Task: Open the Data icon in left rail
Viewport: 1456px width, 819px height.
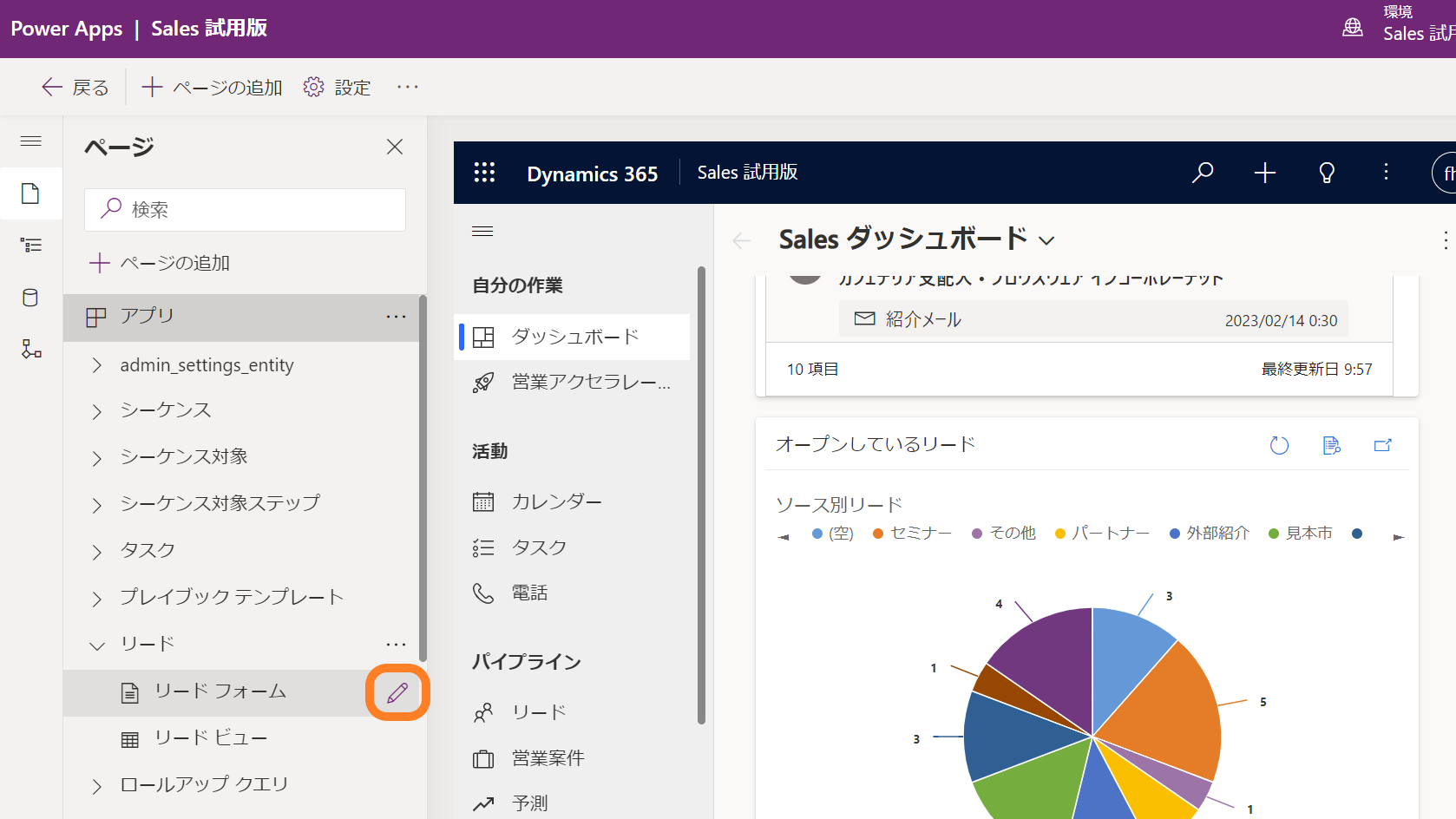Action: [30, 297]
